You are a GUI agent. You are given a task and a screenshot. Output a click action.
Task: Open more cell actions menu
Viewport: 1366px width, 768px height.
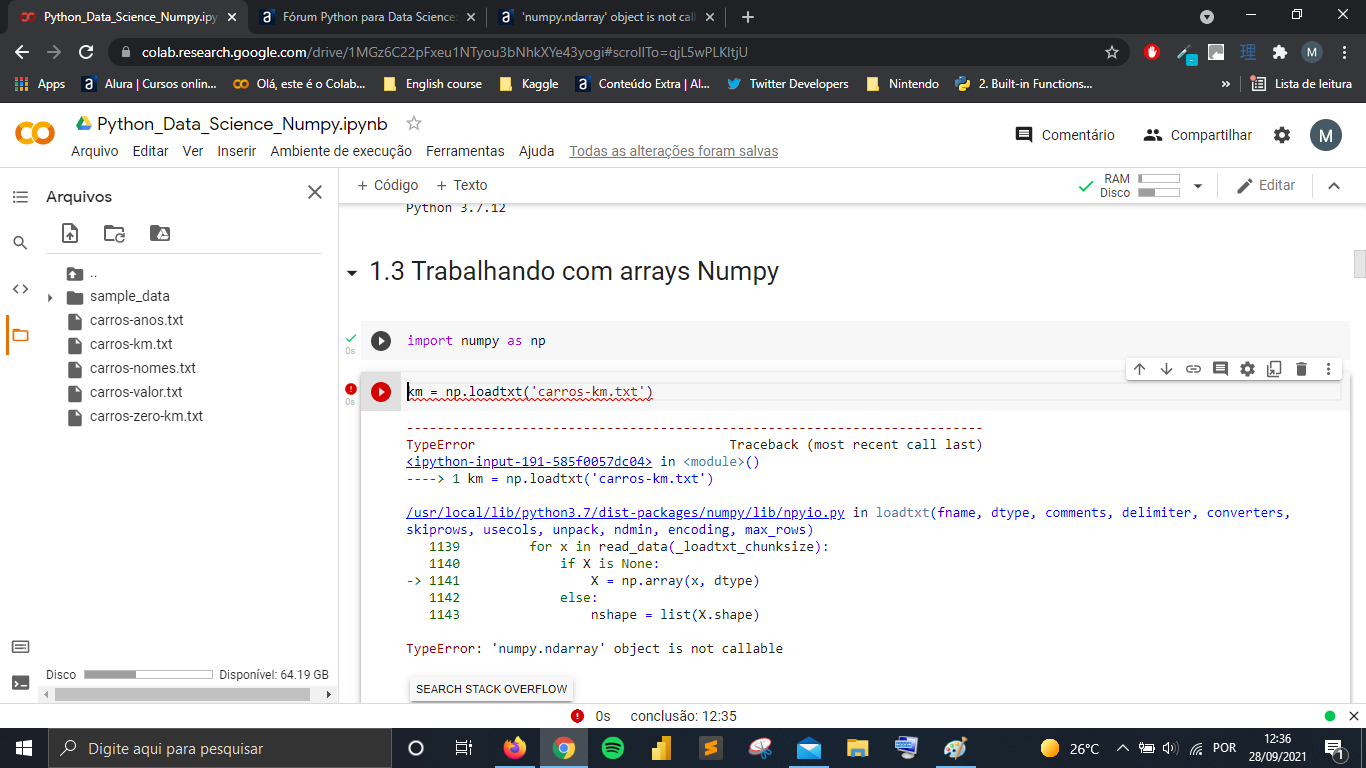click(x=1328, y=369)
